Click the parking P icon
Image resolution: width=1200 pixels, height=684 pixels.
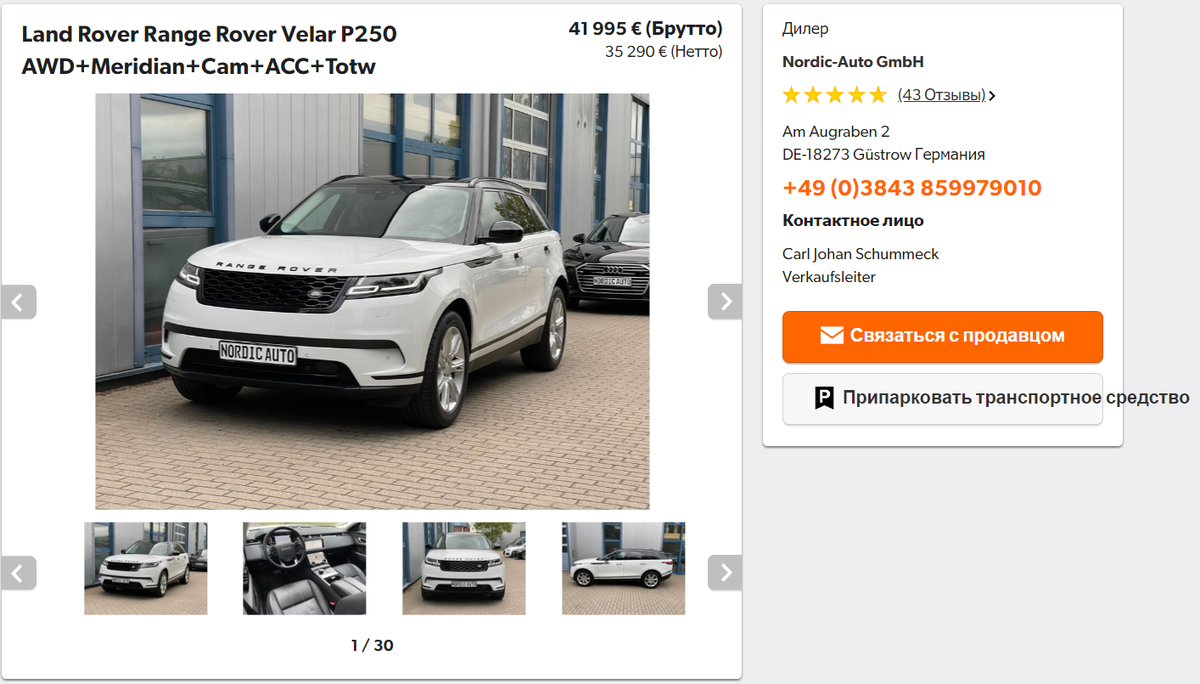(824, 398)
